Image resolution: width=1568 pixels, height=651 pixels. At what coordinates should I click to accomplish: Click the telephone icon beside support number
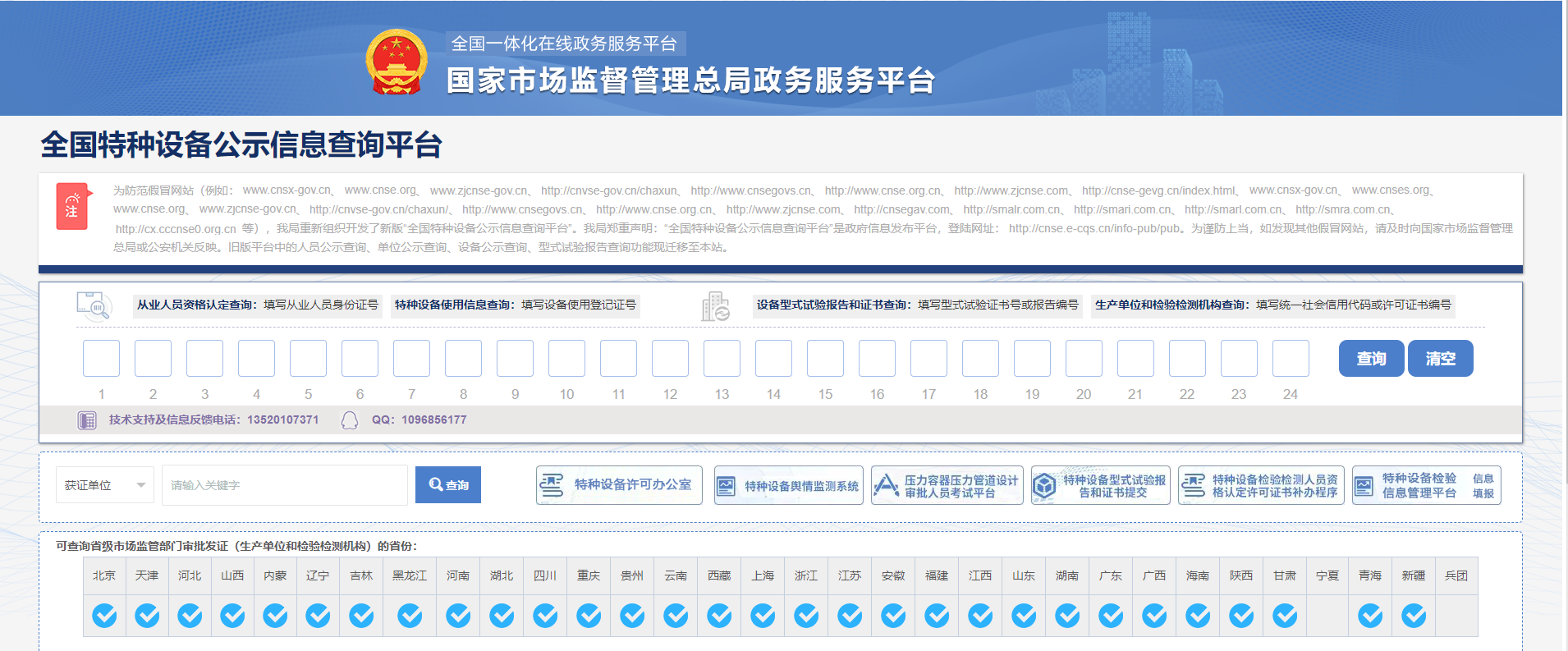[x=87, y=420]
